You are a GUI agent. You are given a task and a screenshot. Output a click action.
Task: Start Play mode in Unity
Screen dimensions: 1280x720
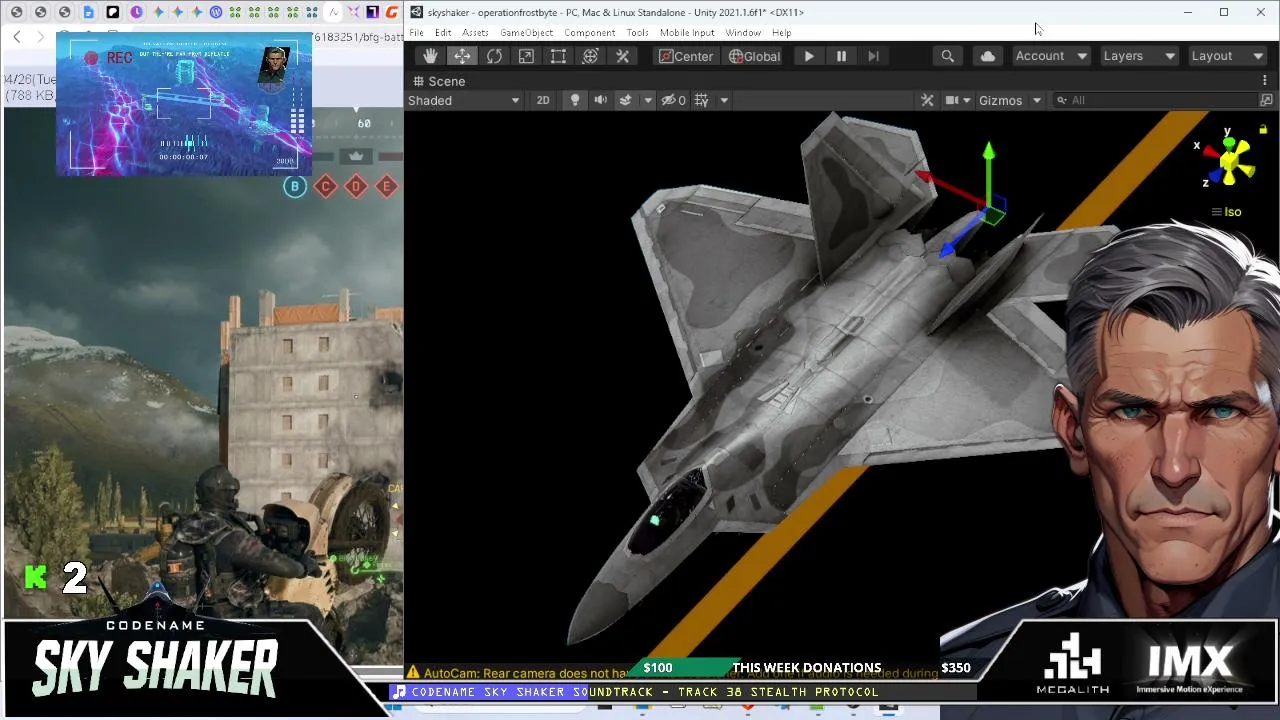809,56
